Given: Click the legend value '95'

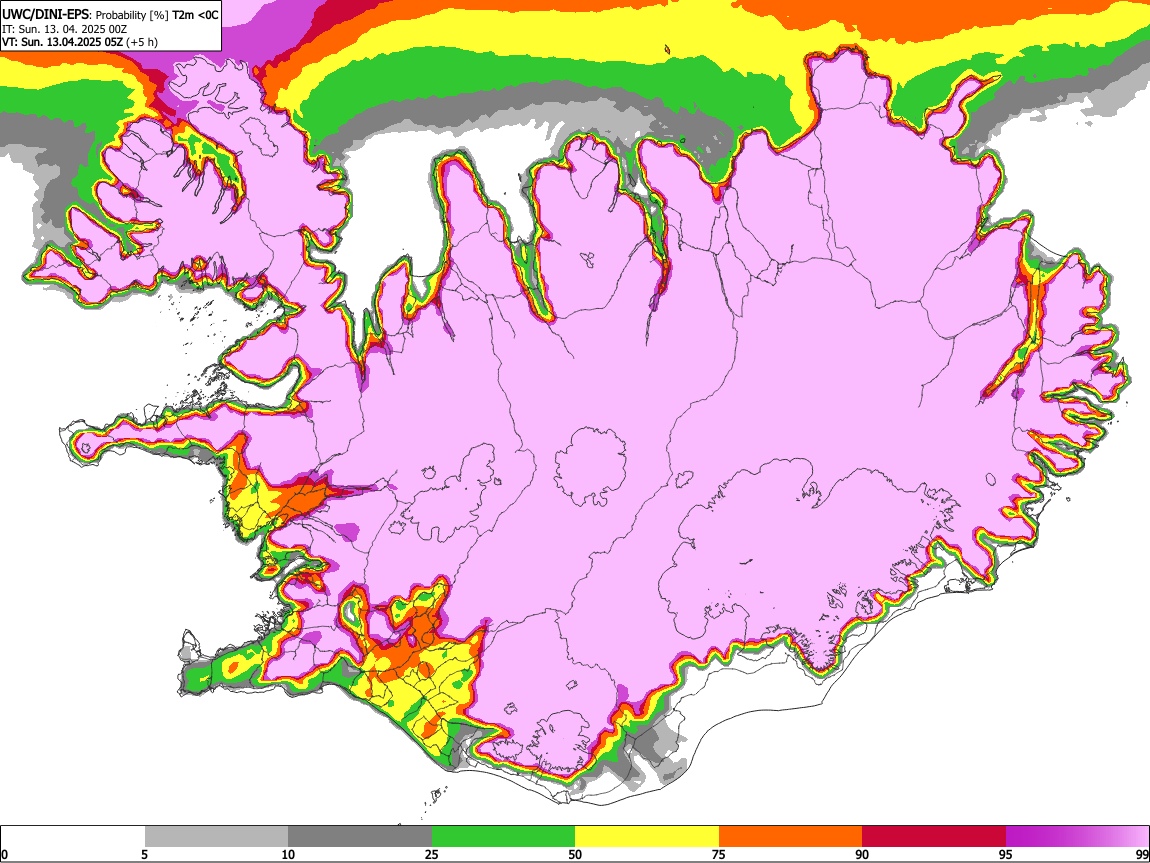Looking at the screenshot, I should [1005, 854].
